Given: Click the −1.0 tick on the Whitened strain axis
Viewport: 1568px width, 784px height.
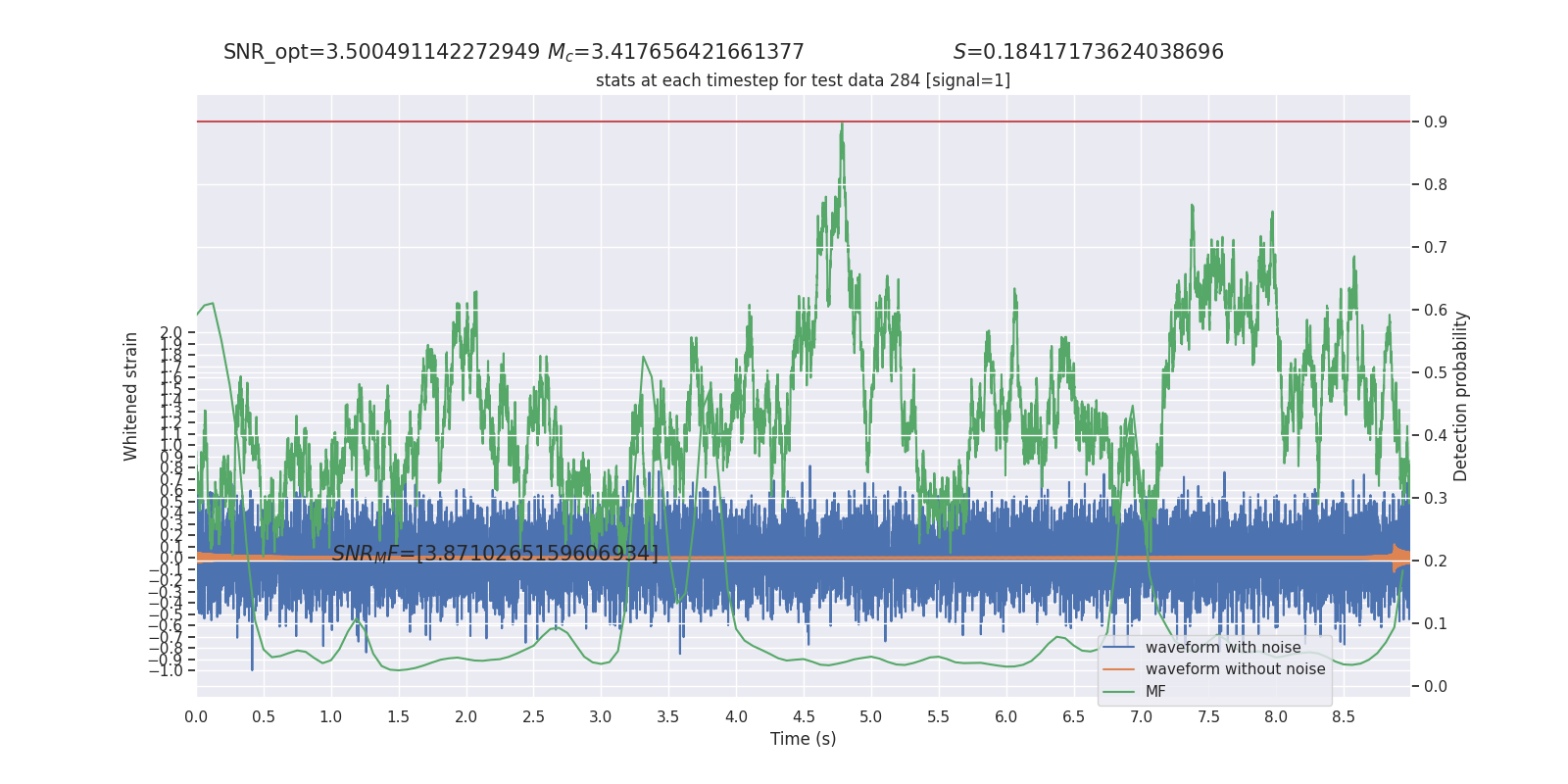Looking at the screenshot, I should coord(166,671).
